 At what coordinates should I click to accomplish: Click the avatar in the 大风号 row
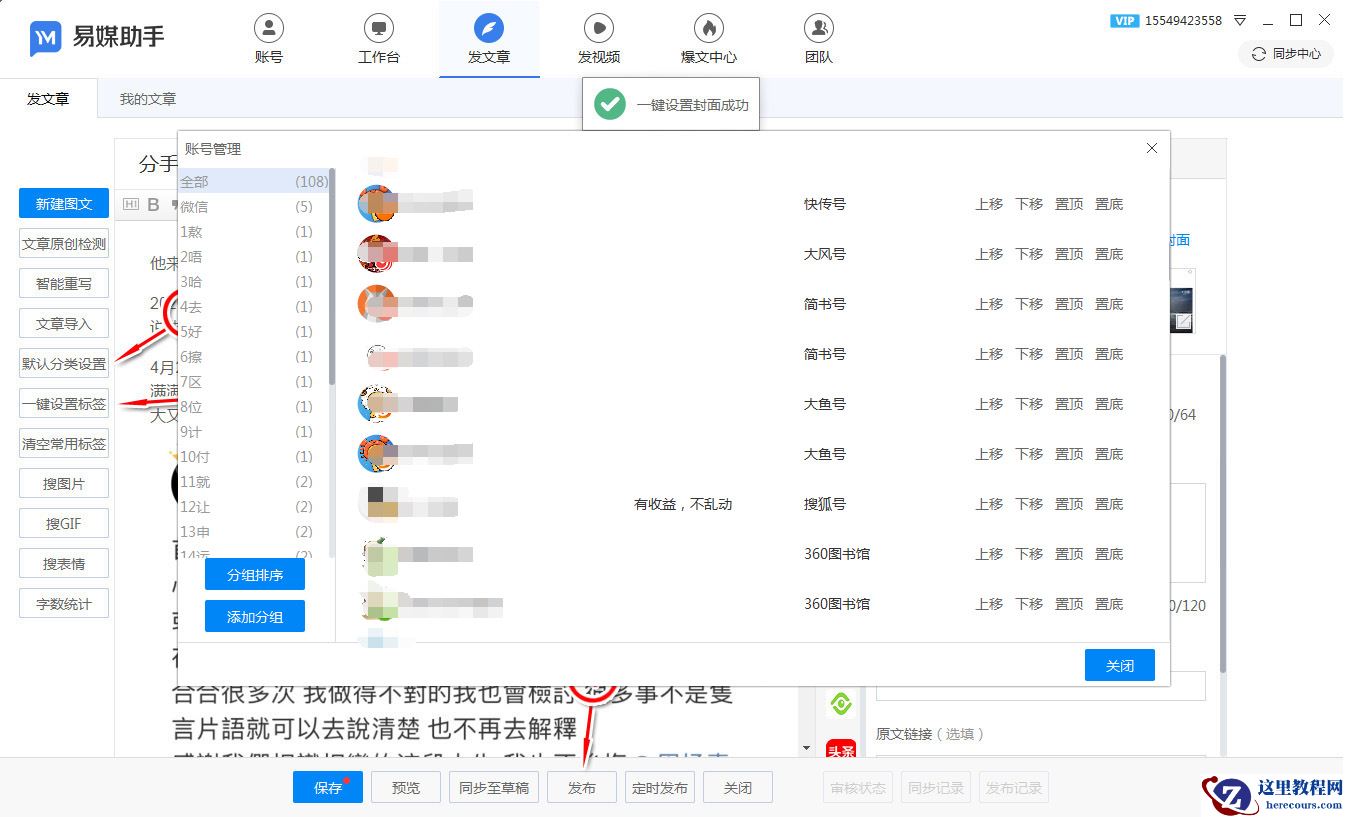point(377,254)
